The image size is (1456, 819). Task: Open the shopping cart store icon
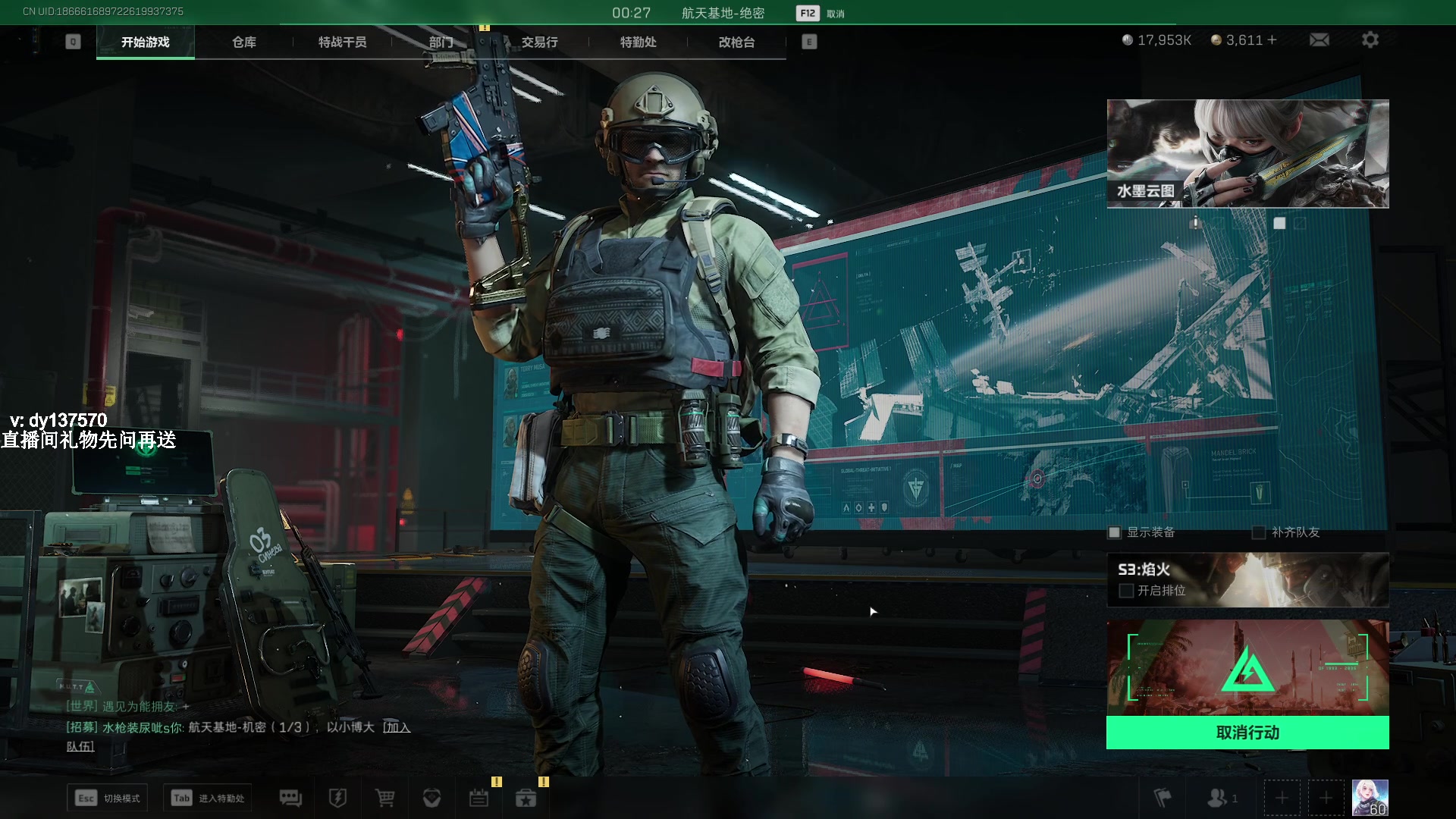384,798
